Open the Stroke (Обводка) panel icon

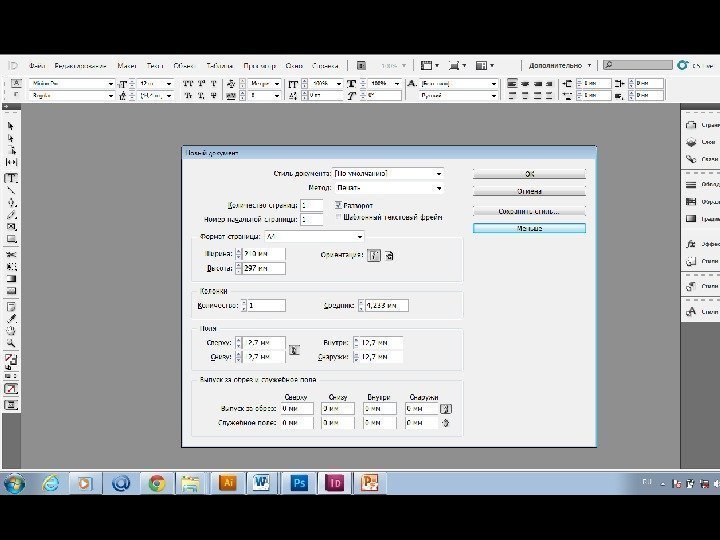click(x=691, y=185)
